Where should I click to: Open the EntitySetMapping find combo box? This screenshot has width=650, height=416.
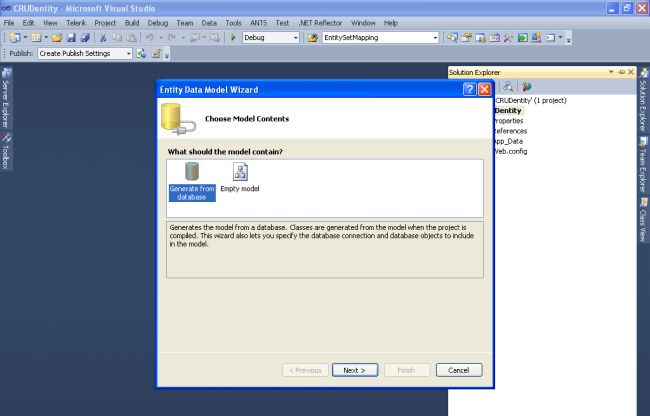(381, 38)
